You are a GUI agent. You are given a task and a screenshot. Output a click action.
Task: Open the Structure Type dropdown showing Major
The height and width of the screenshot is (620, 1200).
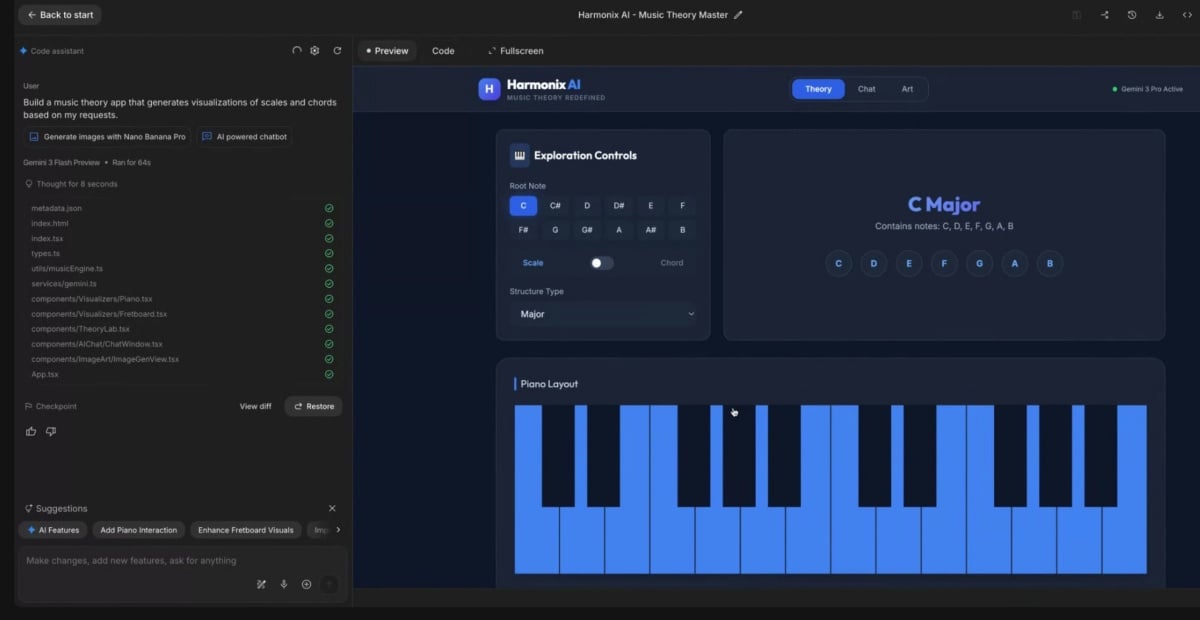tap(604, 313)
